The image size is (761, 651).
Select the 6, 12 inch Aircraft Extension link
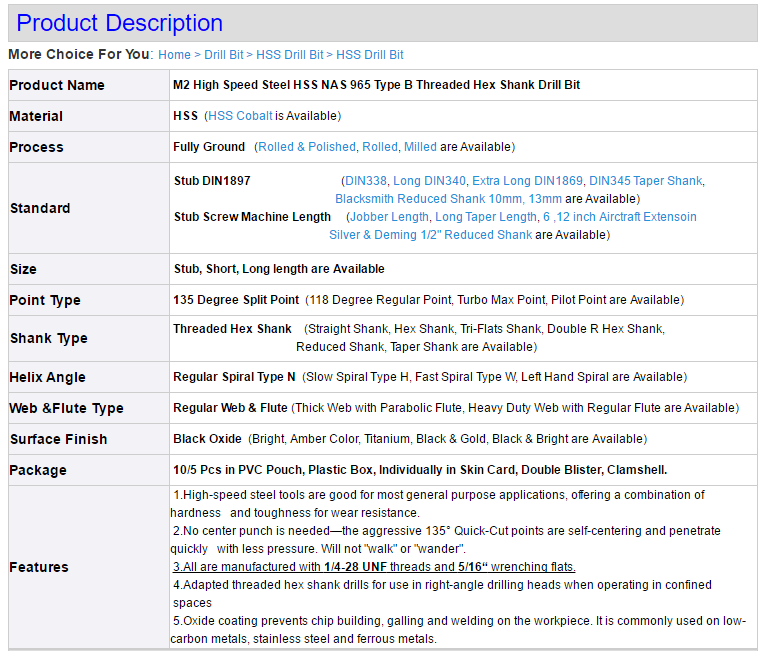click(x=620, y=217)
